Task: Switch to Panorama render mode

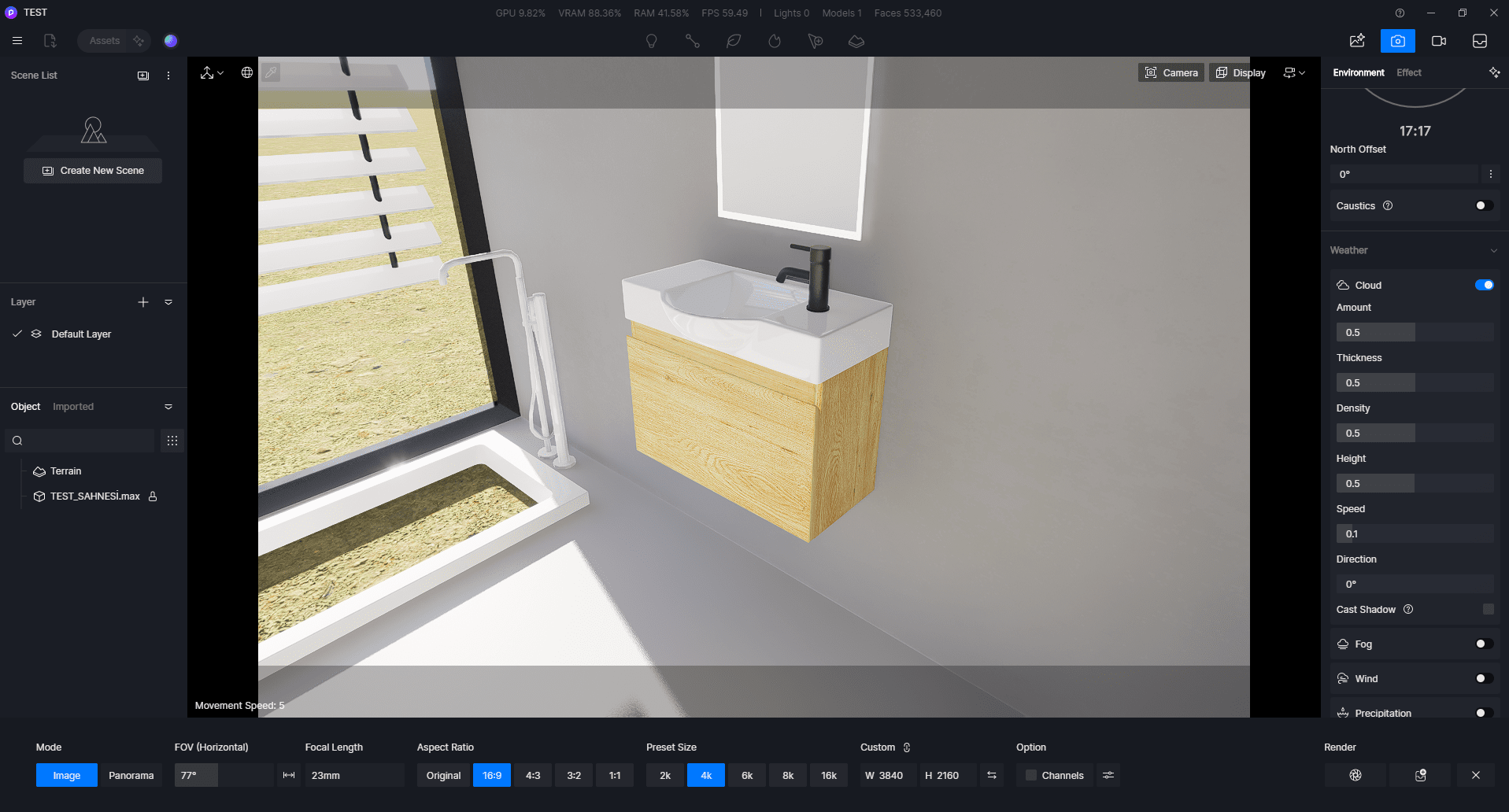Action: click(x=131, y=775)
